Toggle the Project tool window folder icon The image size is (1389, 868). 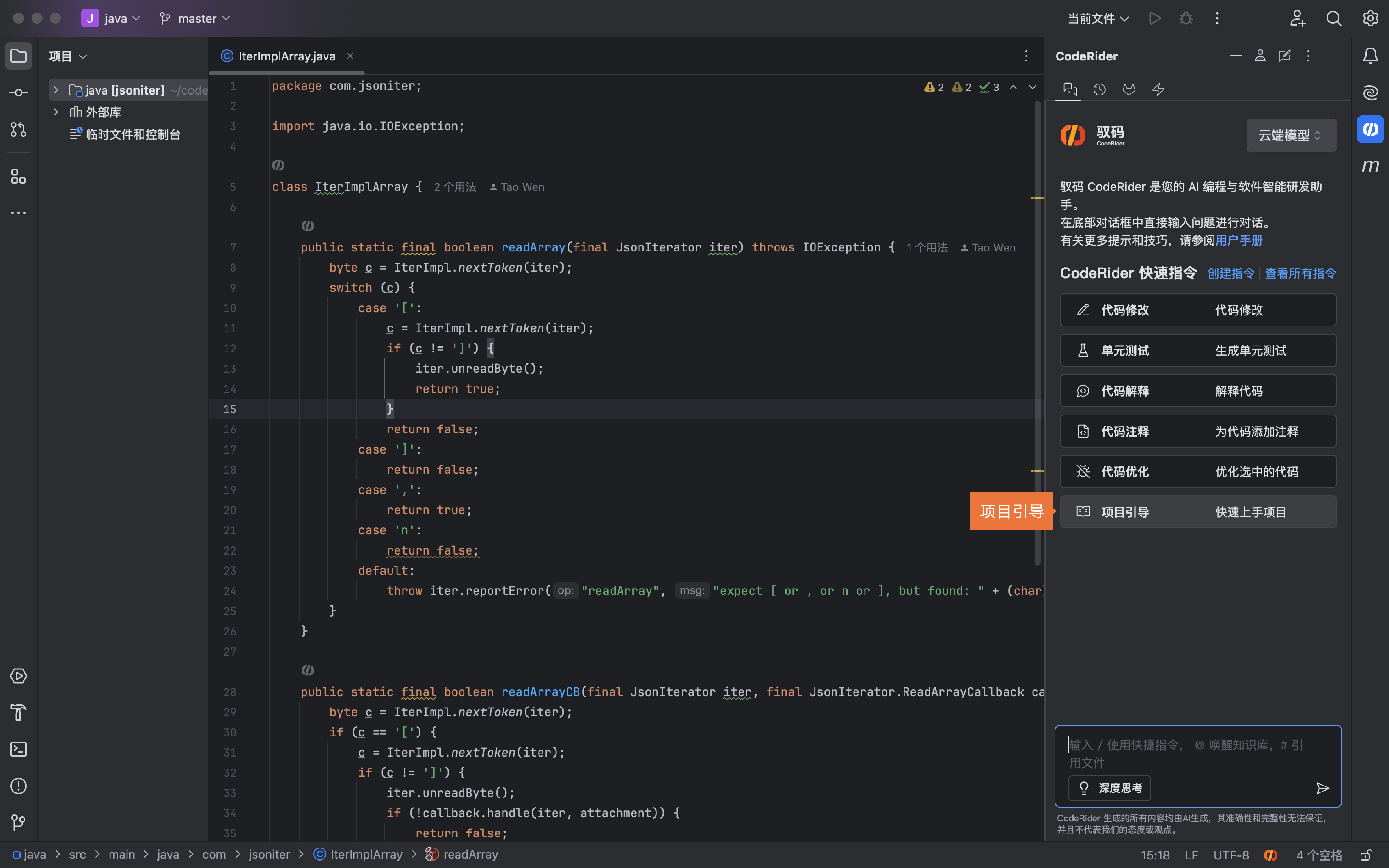coord(18,56)
